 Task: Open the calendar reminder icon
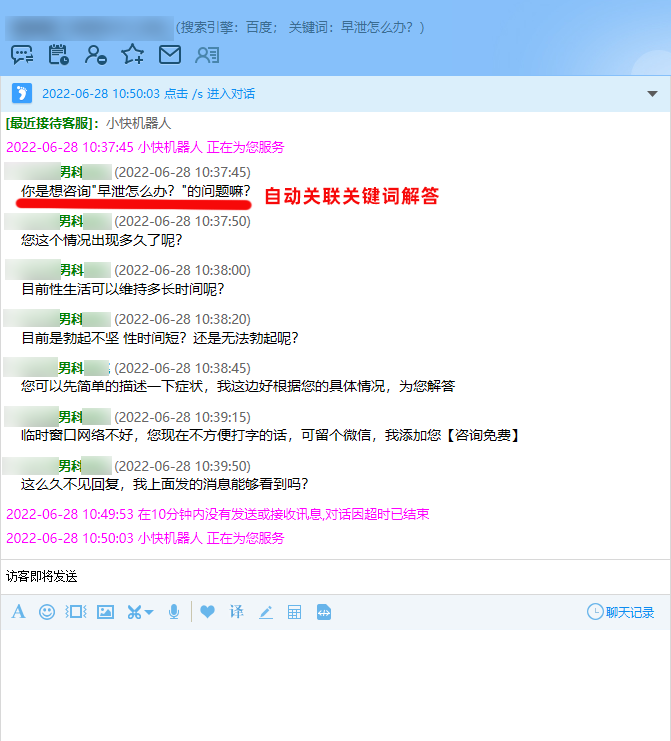[58, 55]
